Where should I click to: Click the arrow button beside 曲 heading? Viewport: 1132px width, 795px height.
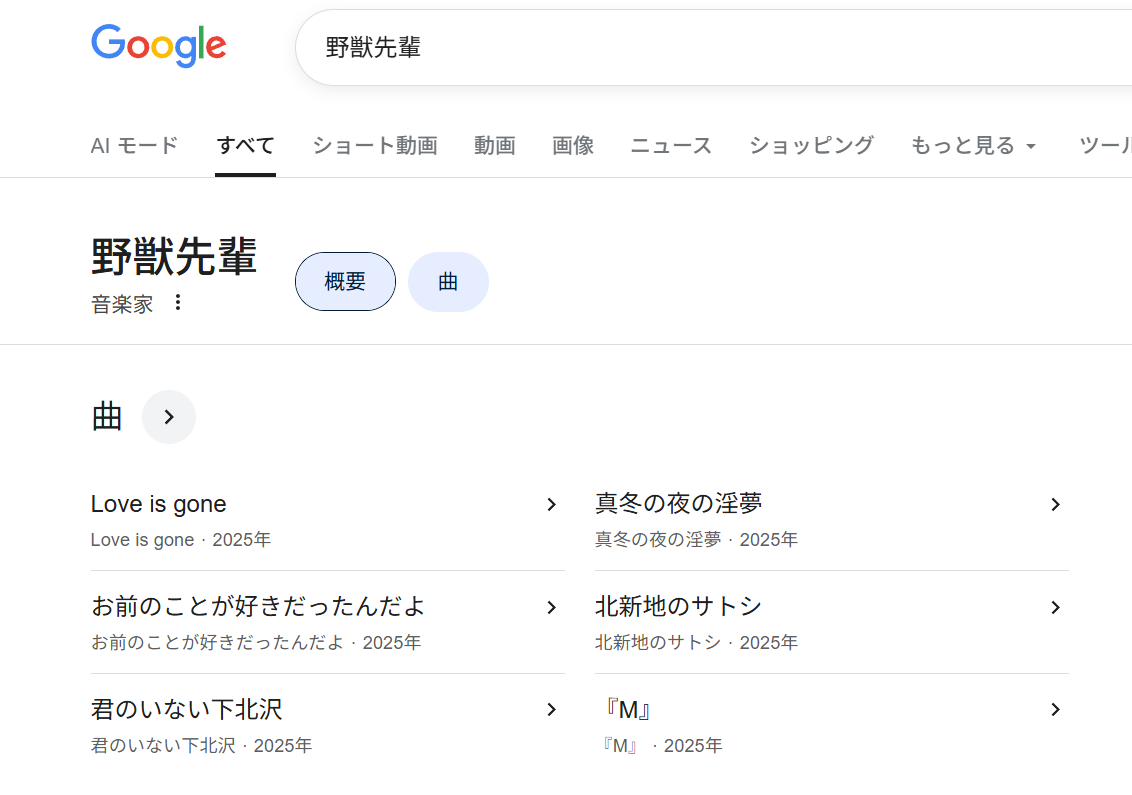click(169, 417)
